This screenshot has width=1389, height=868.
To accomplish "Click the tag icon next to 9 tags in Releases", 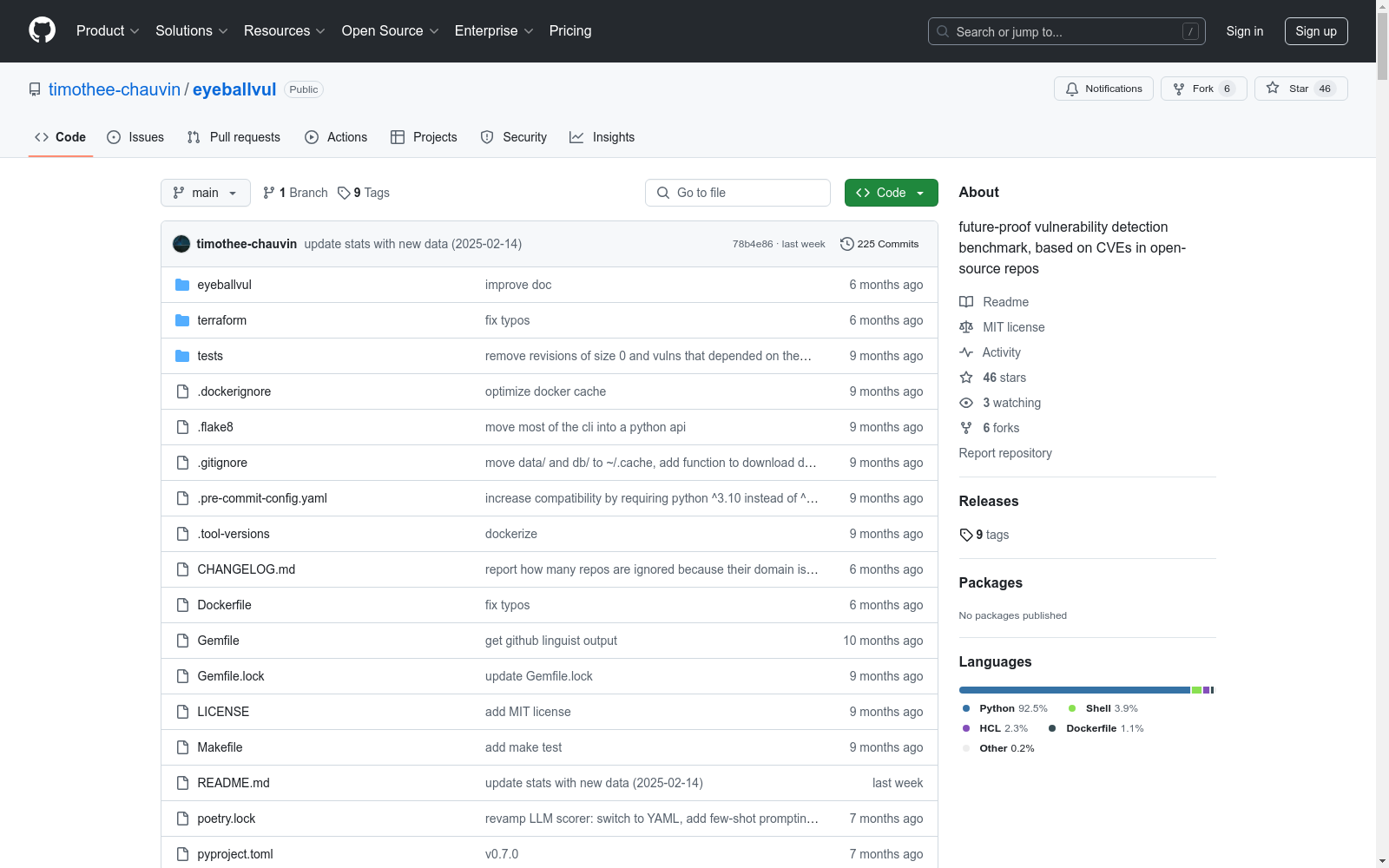I will (966, 535).
